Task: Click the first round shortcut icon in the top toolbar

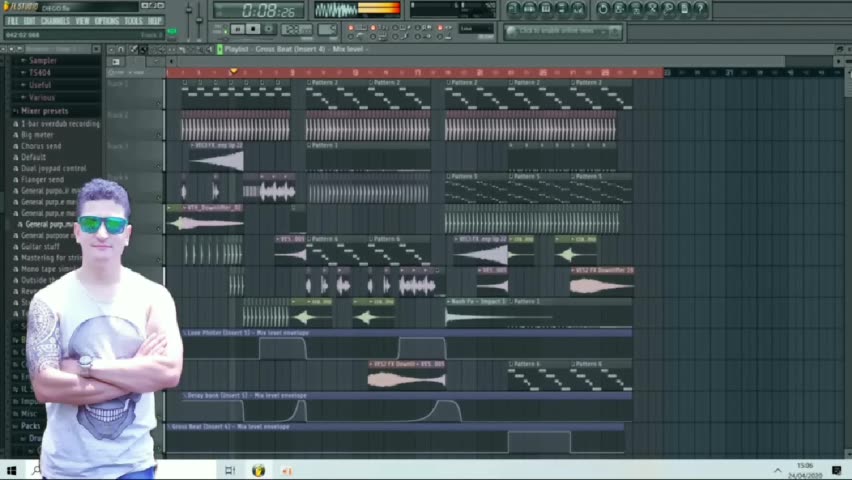Action: (513, 9)
